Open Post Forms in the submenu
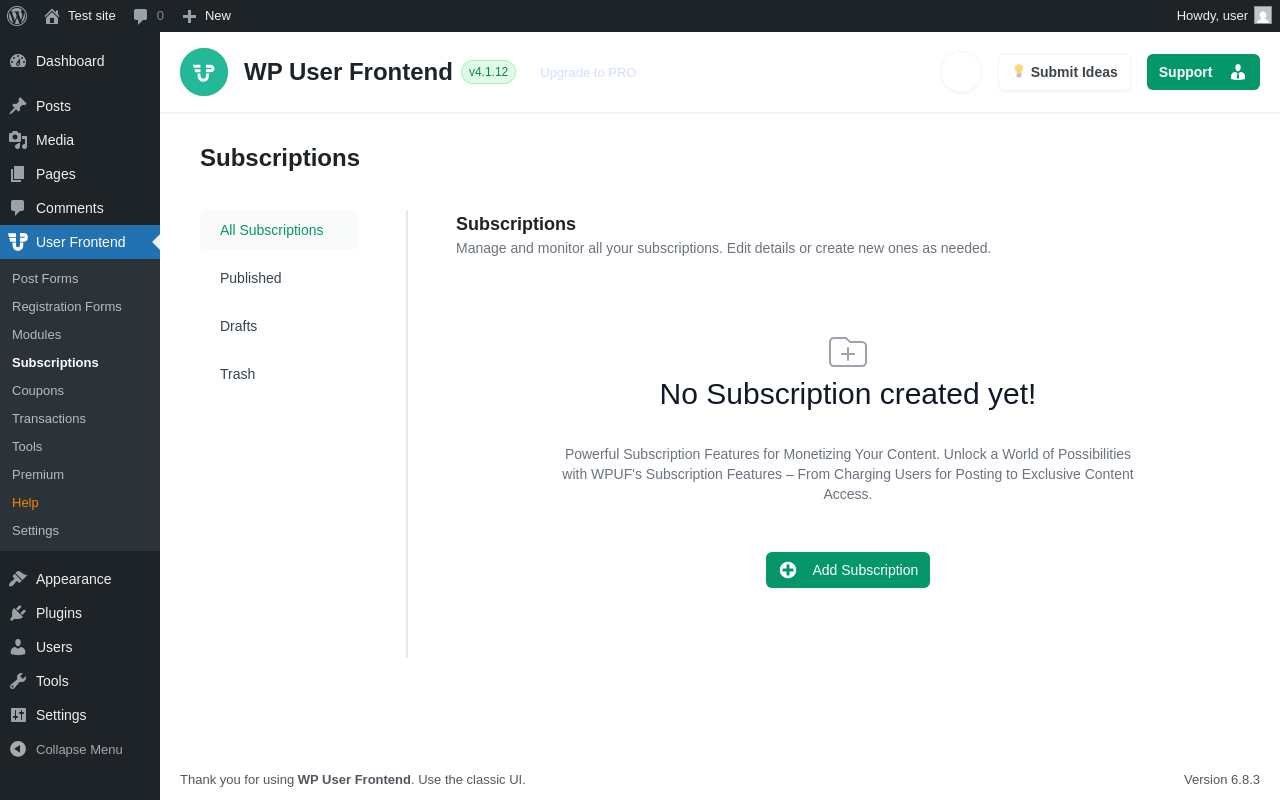 coord(45,279)
